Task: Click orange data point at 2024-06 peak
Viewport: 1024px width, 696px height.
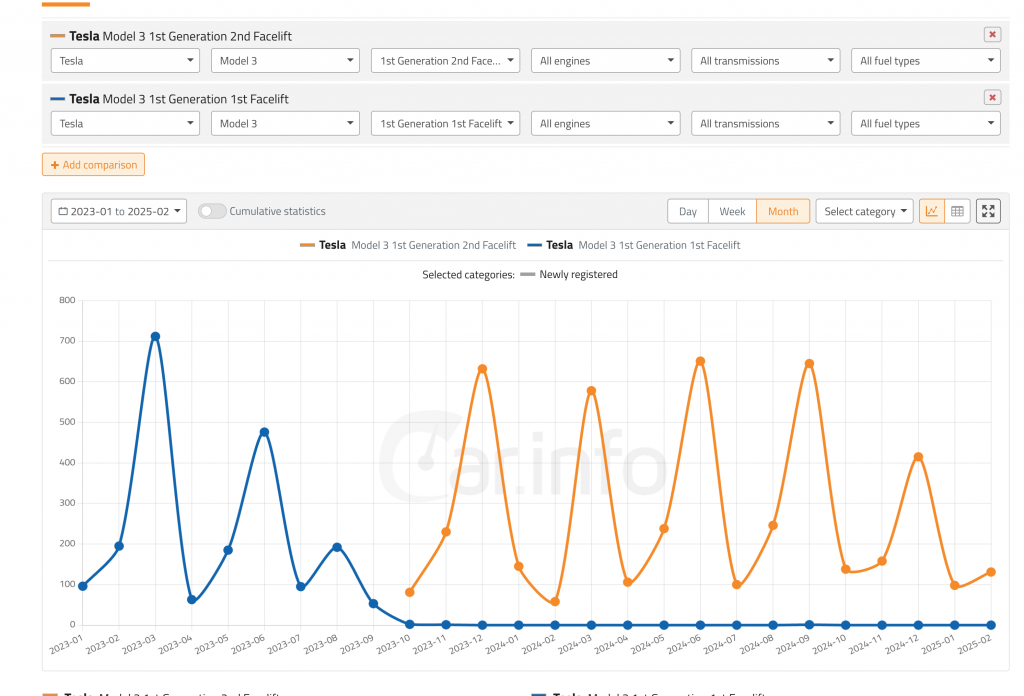Action: tap(700, 361)
